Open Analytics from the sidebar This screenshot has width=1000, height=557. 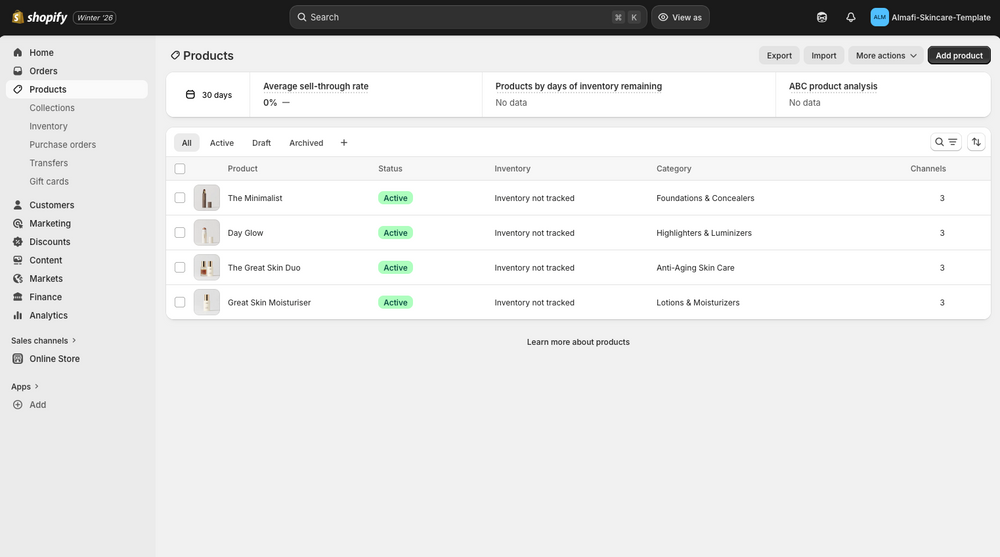[x=48, y=315]
